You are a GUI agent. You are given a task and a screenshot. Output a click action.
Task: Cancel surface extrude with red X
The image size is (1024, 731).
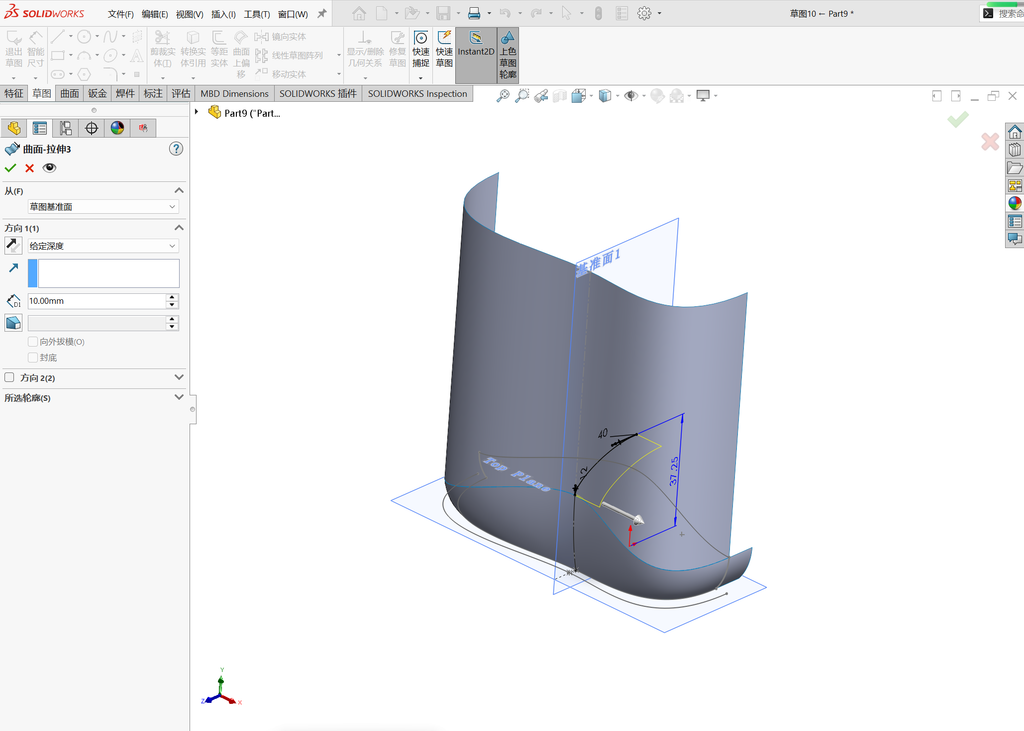click(x=29, y=168)
